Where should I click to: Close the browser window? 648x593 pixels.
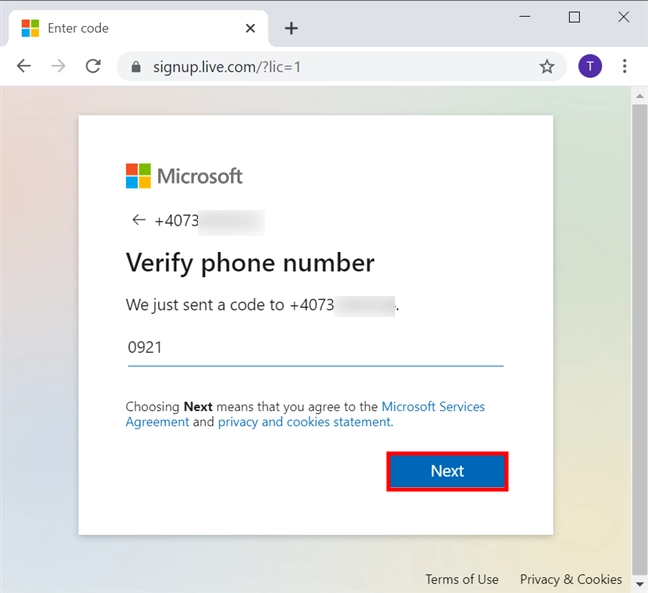[624, 17]
